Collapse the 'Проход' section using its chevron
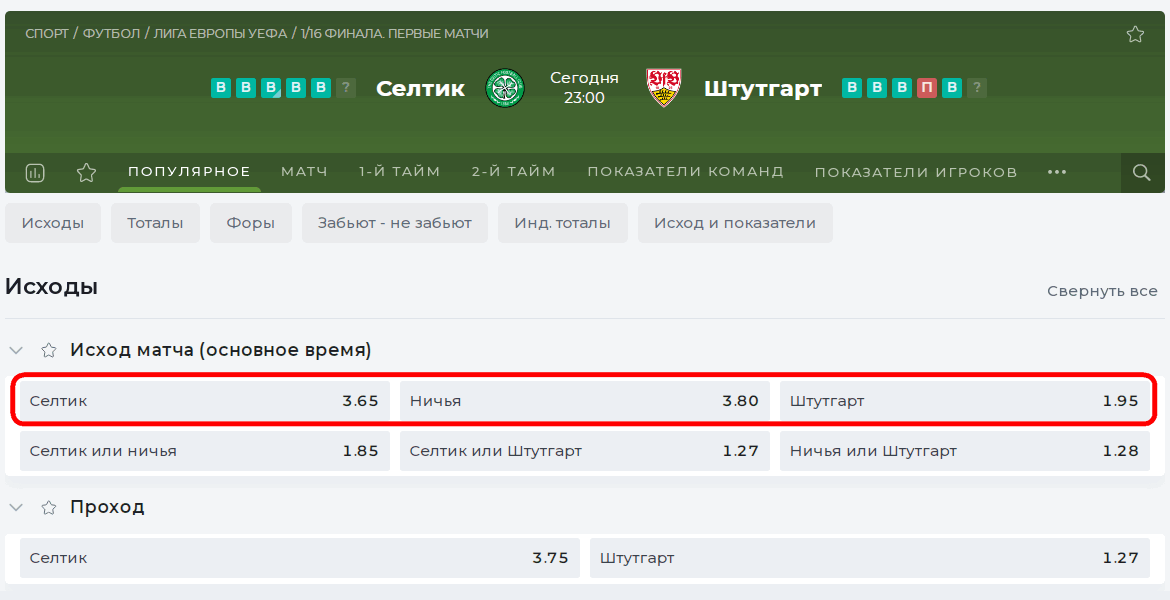 pos(15,507)
